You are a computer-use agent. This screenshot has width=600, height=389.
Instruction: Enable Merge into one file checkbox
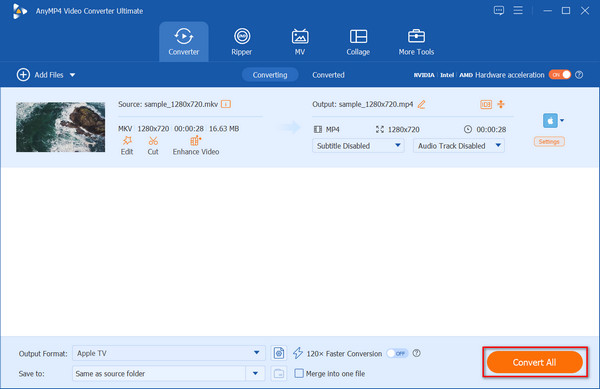pos(299,373)
